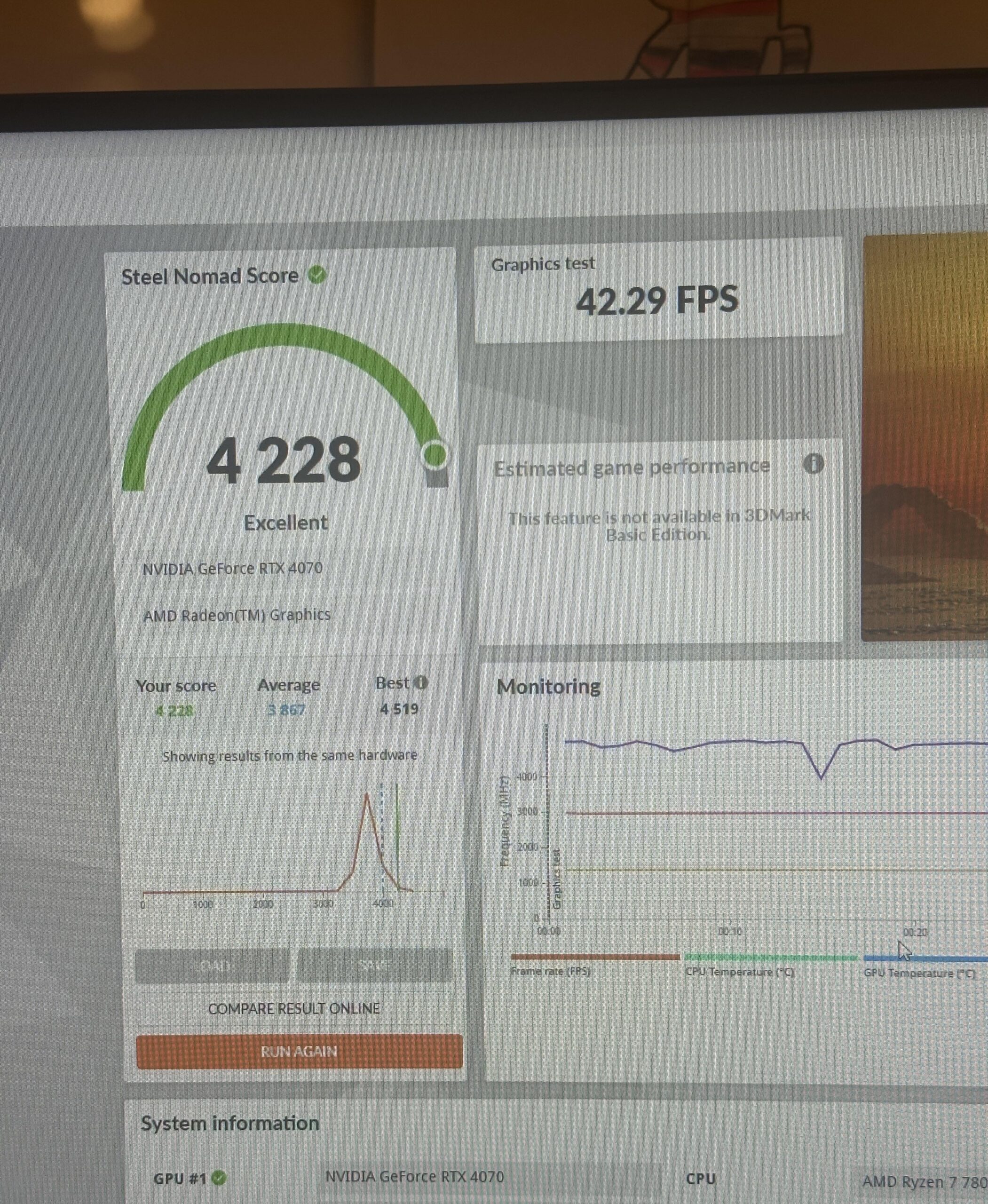Screen dimensions: 988x1204
Task: Click the large 4 228 score number
Action: (x=284, y=460)
